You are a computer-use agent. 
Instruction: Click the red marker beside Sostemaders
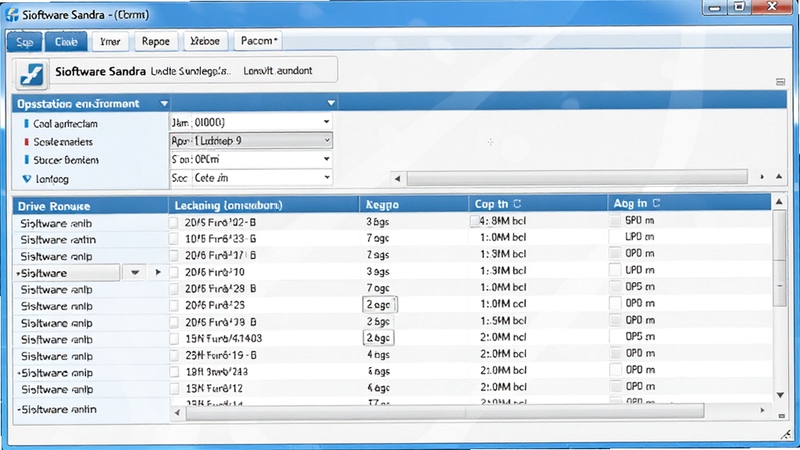click(26, 142)
